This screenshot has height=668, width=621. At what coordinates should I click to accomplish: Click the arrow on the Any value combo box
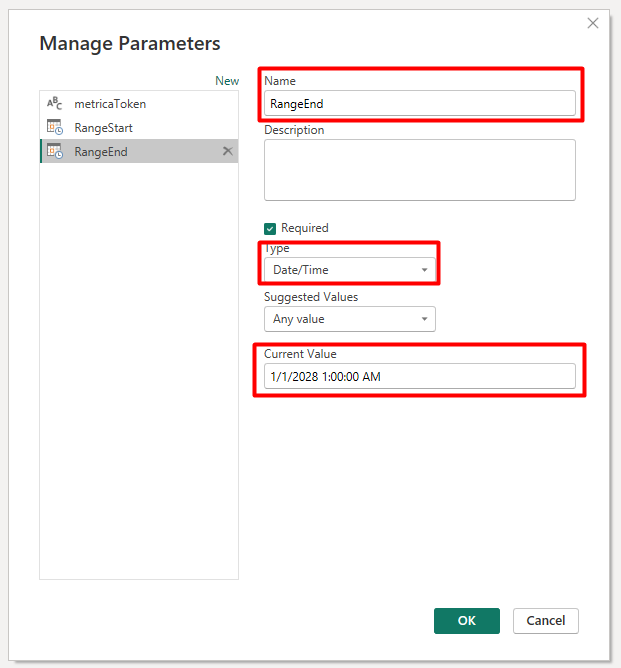click(x=424, y=319)
